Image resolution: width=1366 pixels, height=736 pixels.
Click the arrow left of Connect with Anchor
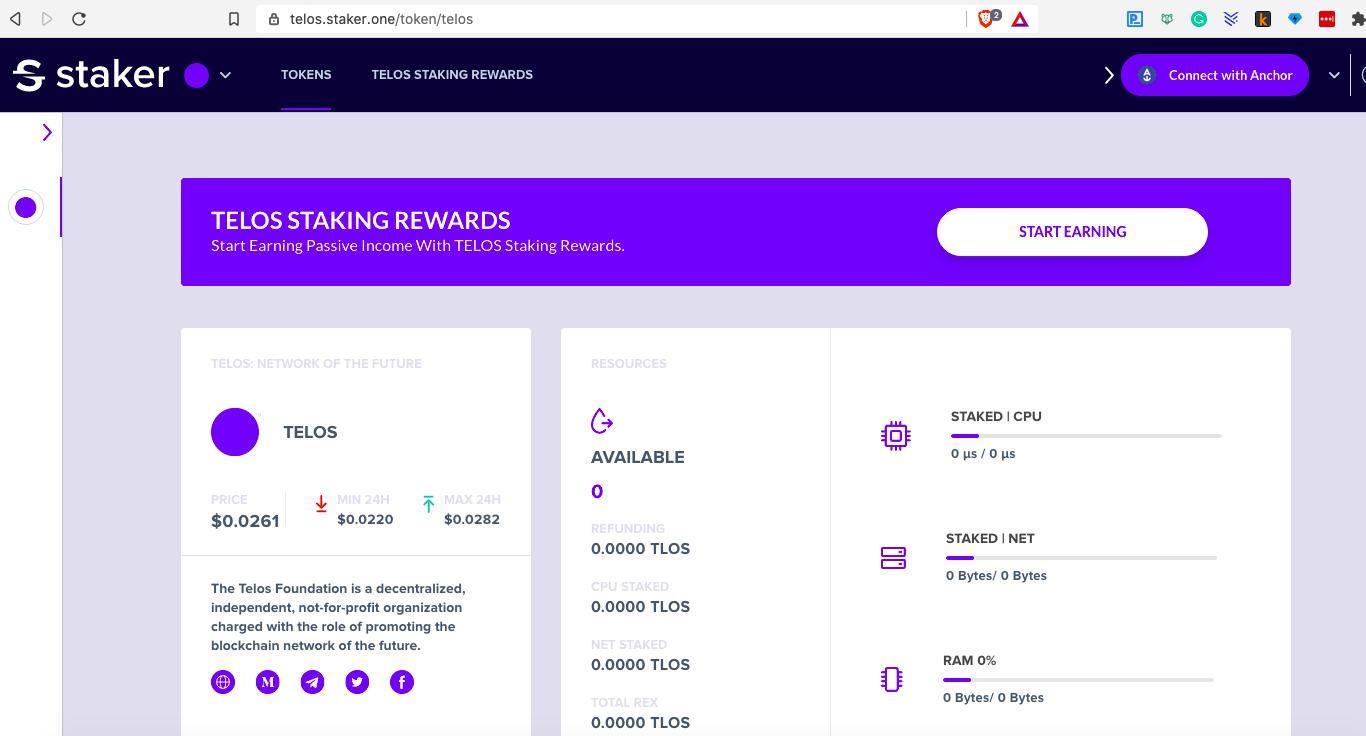click(1109, 75)
